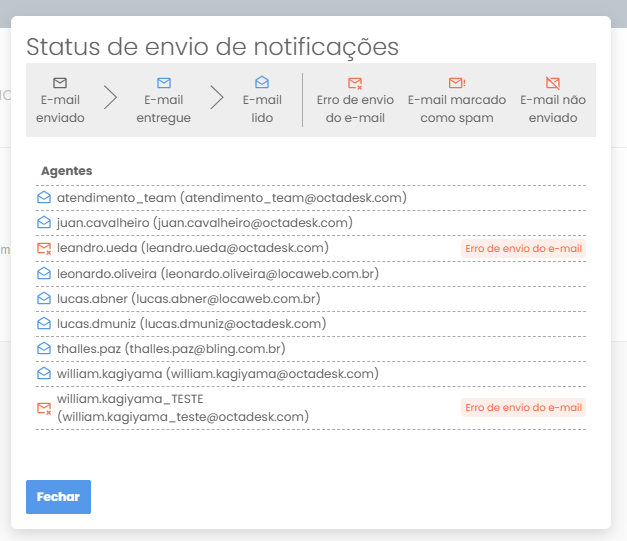Select leandro.ueda@octadesk.com agent text
The image size is (627, 541).
[193, 248]
